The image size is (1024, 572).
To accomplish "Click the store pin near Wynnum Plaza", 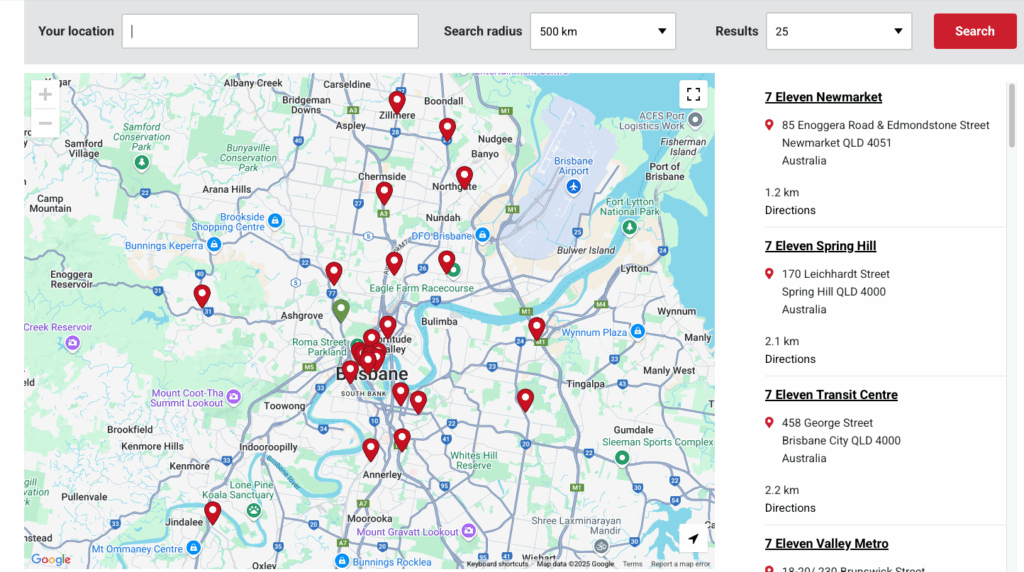I will click(536, 327).
